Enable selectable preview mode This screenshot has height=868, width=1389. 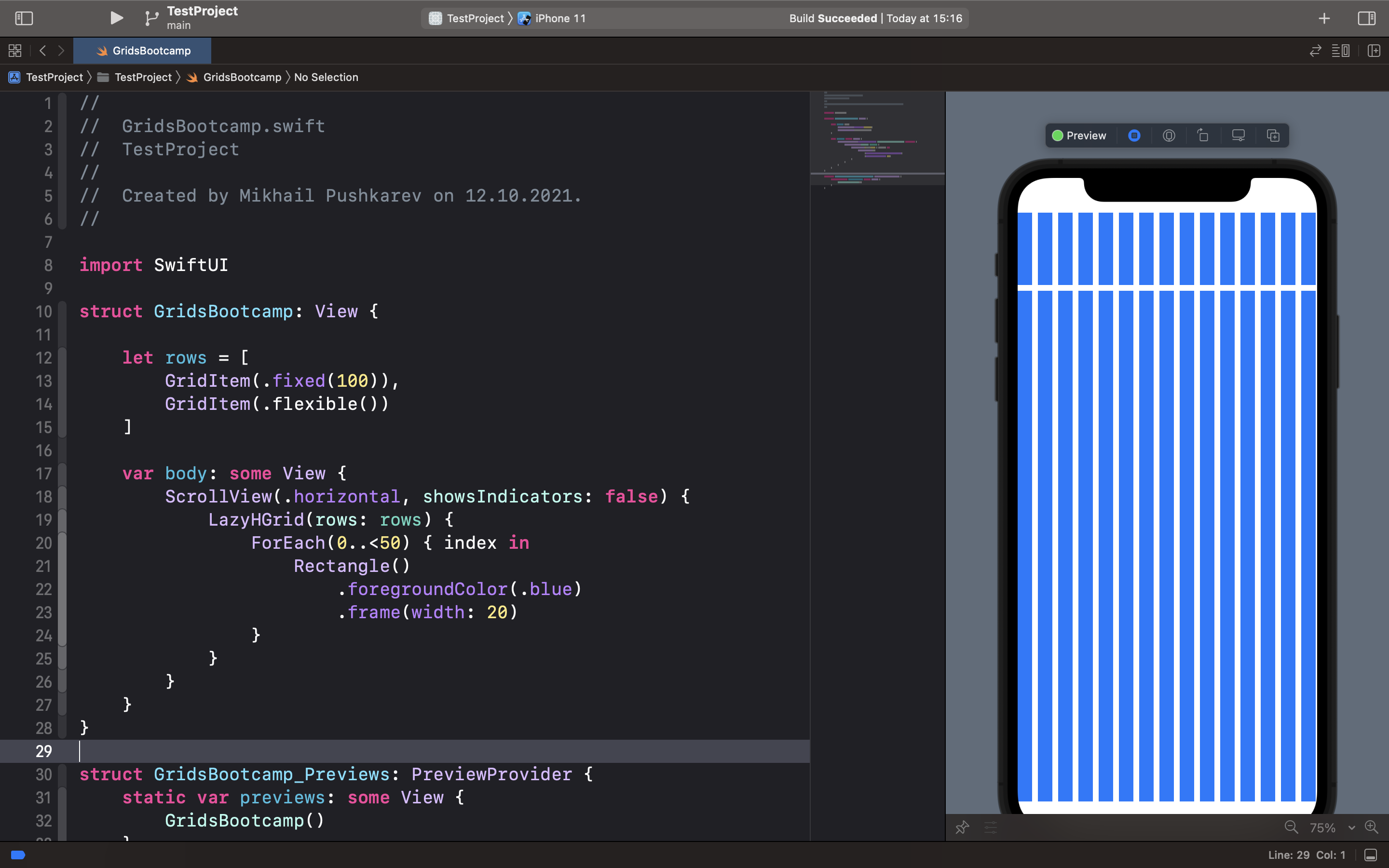[1133, 136]
